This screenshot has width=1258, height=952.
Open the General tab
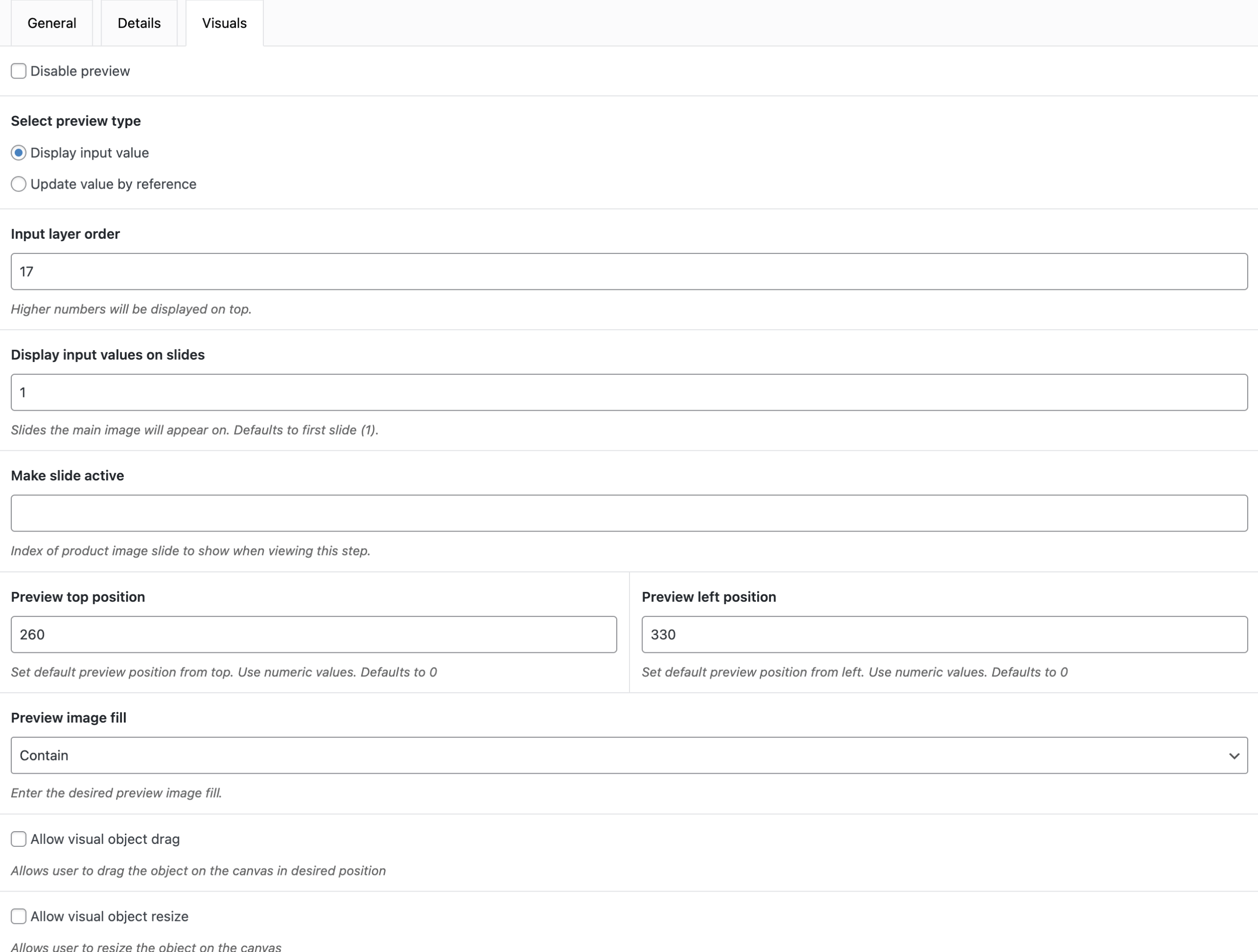coord(52,23)
